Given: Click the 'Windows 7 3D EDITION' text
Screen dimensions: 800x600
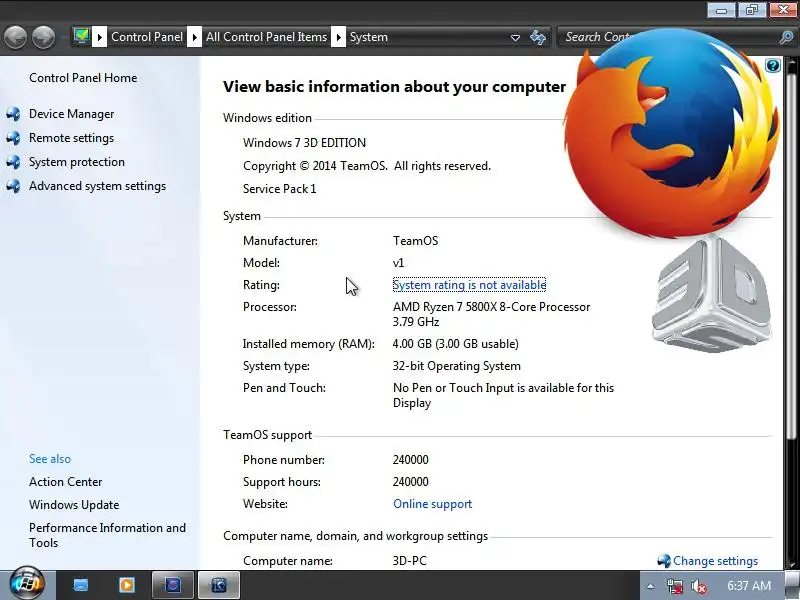Looking at the screenshot, I should pos(305,143).
